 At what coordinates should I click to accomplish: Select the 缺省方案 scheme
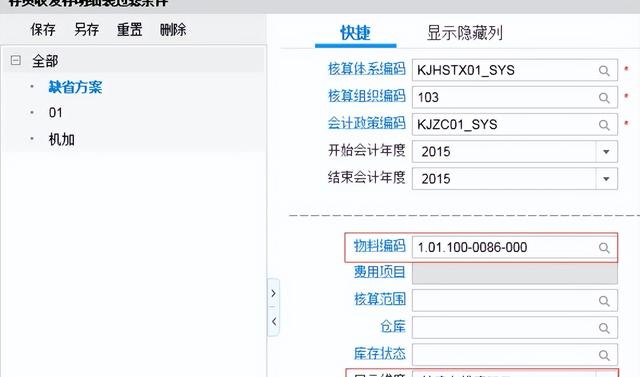click(75, 87)
